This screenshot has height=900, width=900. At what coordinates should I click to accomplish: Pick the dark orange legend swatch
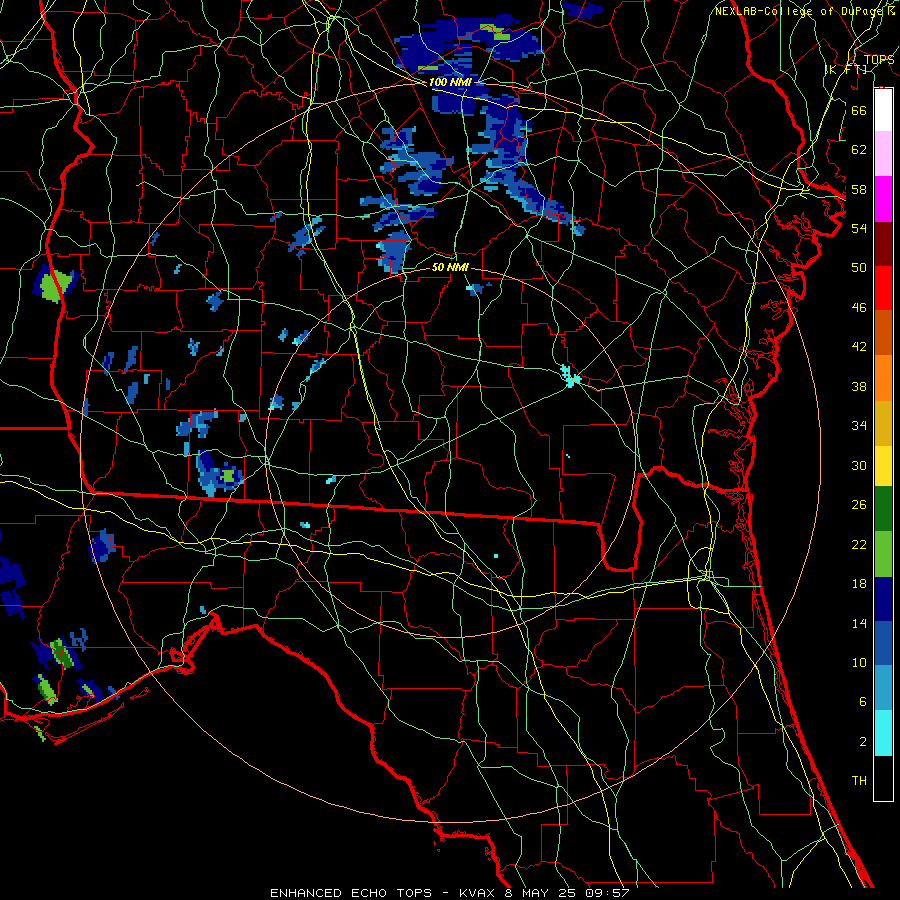(883, 332)
